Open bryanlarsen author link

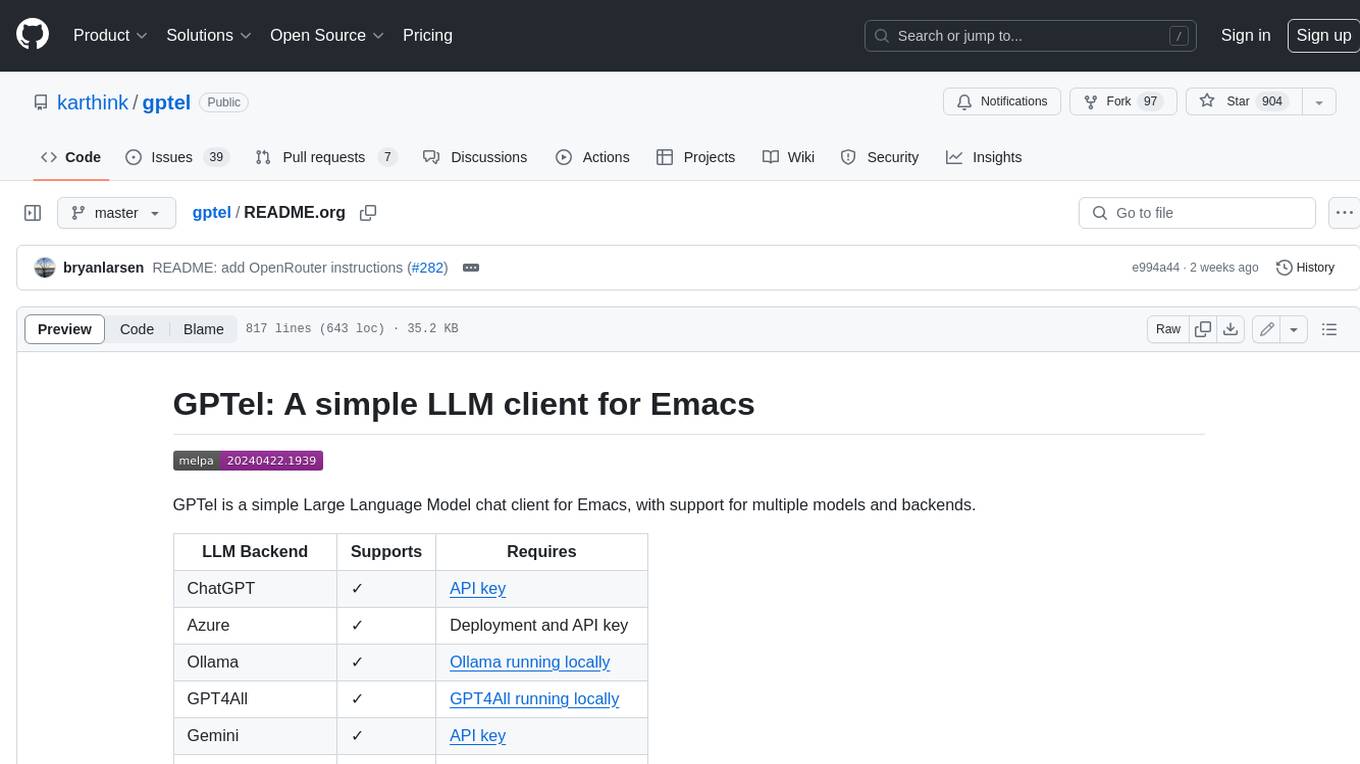pyautogui.click(x=104, y=268)
